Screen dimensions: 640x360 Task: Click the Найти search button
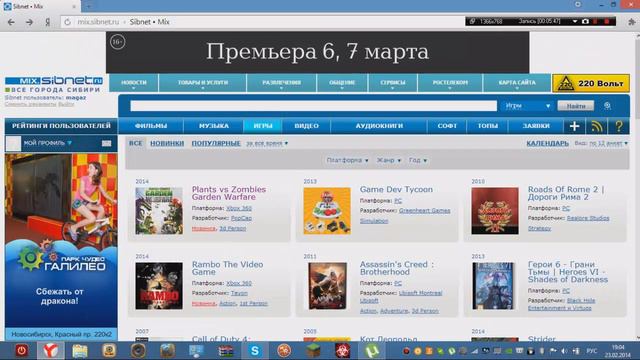[x=576, y=106]
